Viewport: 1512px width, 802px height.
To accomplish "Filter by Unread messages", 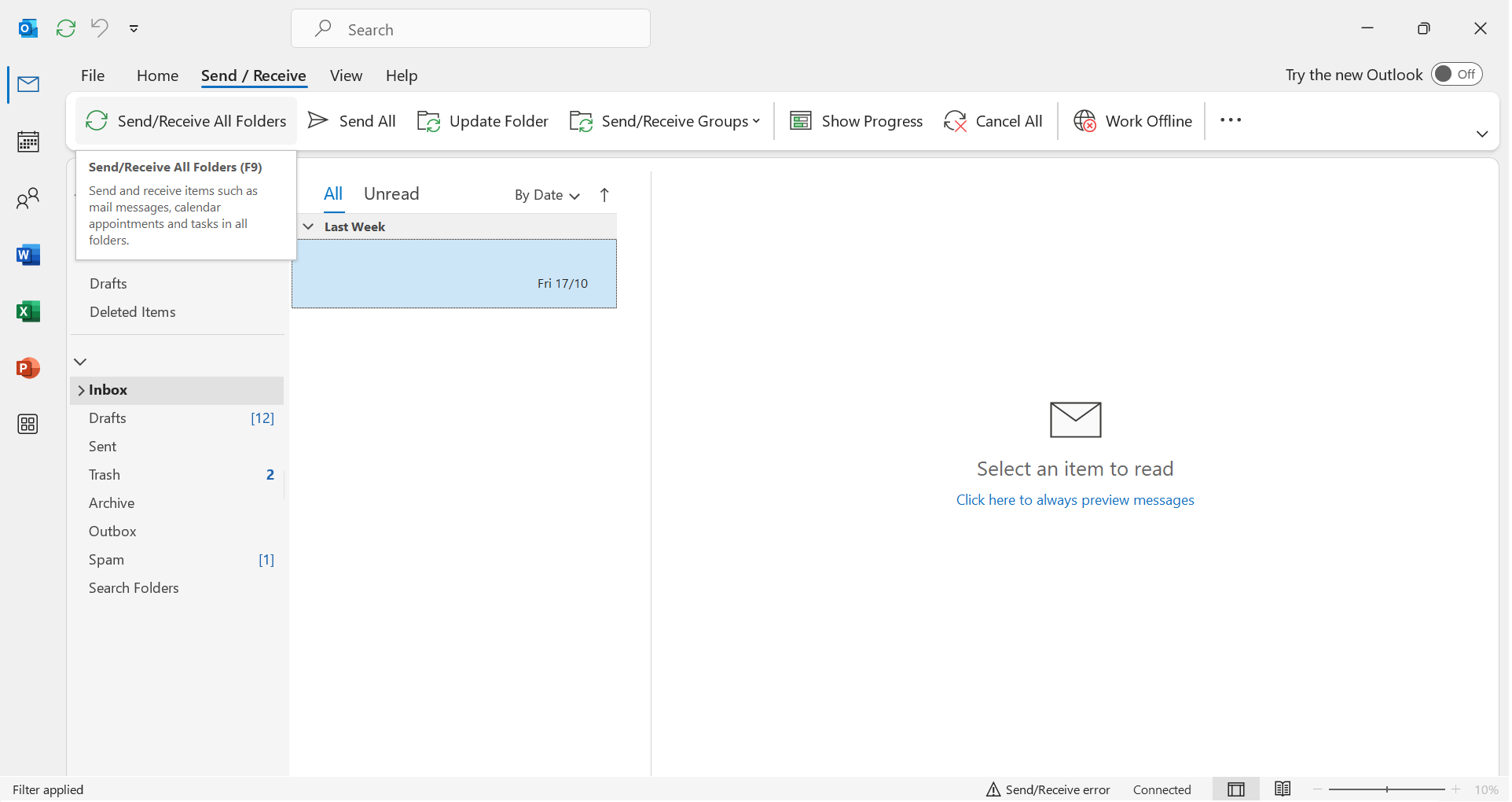I will (x=391, y=193).
